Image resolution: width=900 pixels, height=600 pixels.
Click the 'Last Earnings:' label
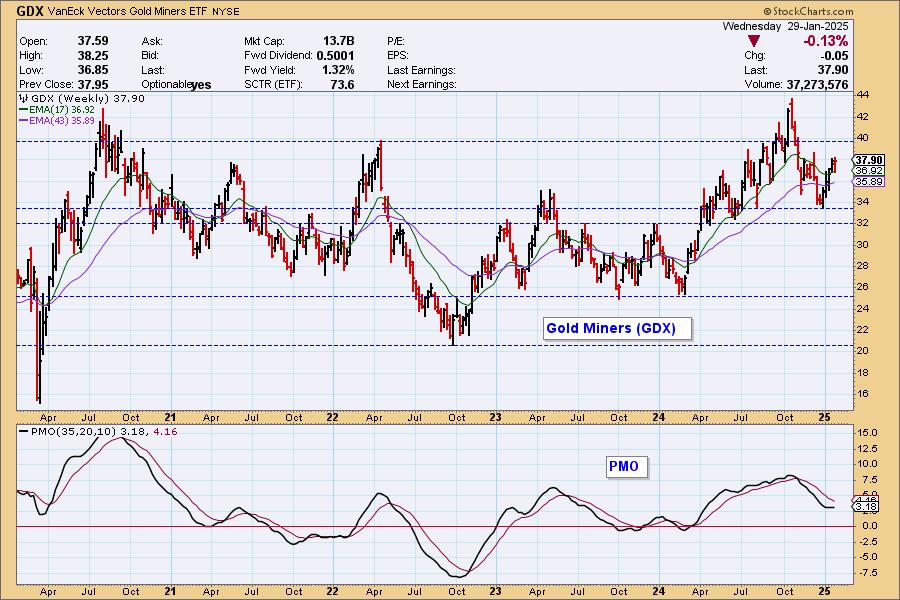click(421, 70)
